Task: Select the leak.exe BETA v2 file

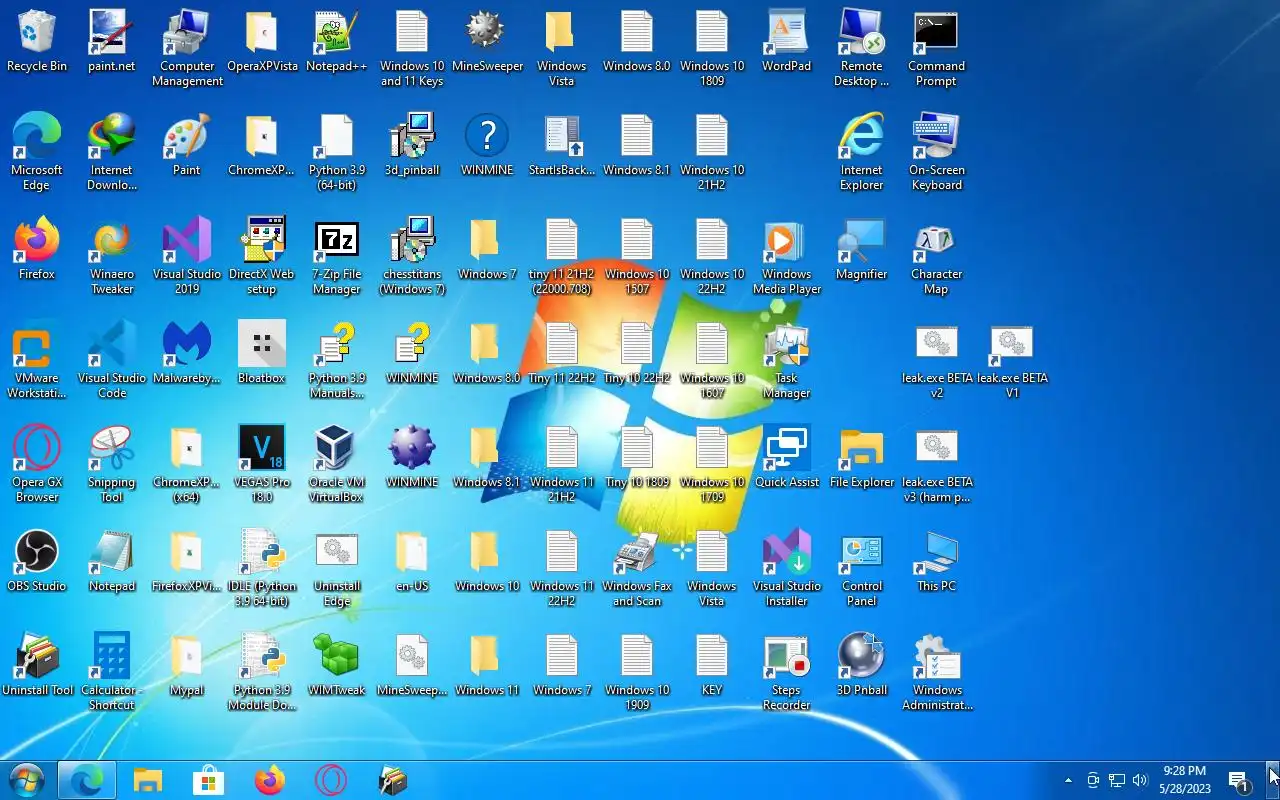Action: [x=937, y=361]
